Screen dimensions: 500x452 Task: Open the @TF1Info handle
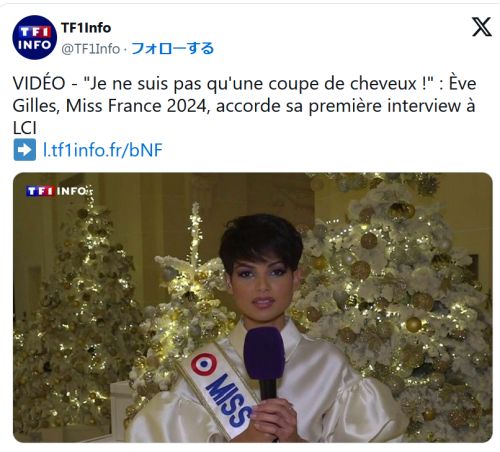[90, 49]
